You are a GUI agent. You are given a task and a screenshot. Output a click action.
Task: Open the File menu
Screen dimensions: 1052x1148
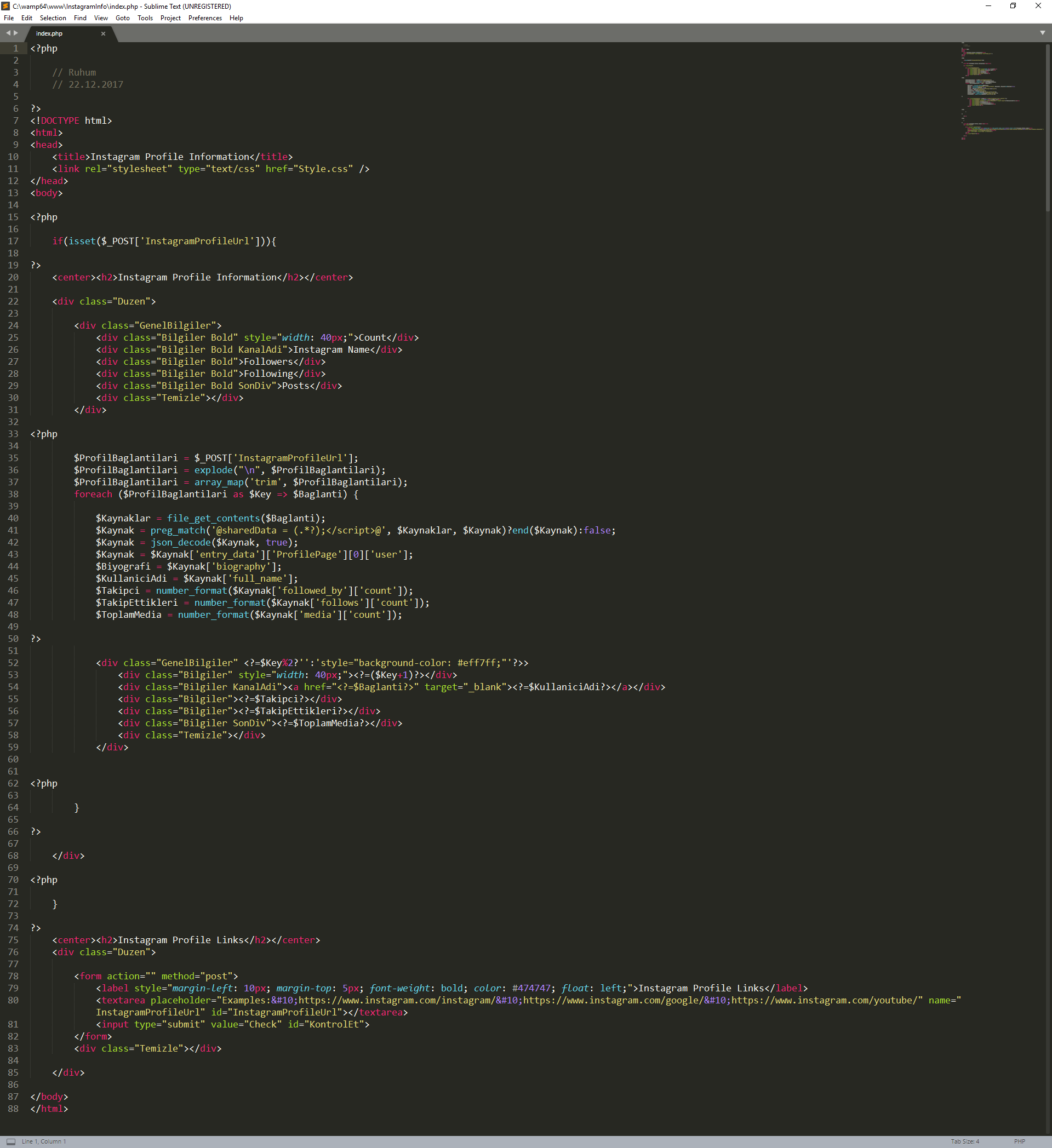tap(9, 18)
